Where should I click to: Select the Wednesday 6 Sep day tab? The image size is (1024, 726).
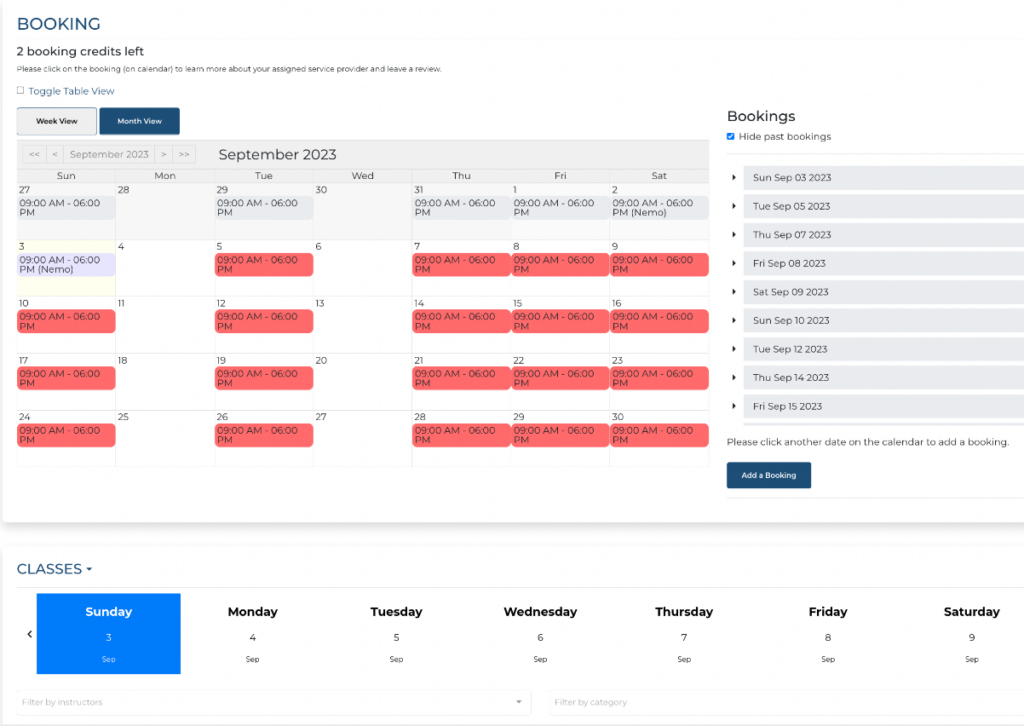click(x=540, y=634)
